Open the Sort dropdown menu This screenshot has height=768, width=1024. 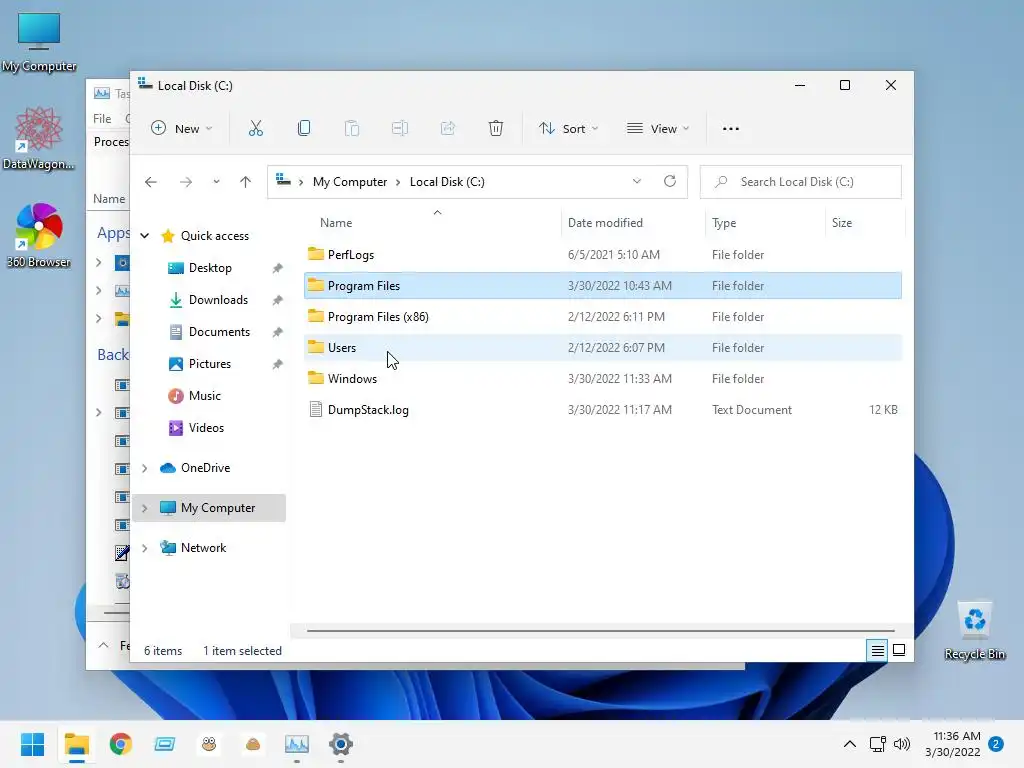tap(568, 129)
